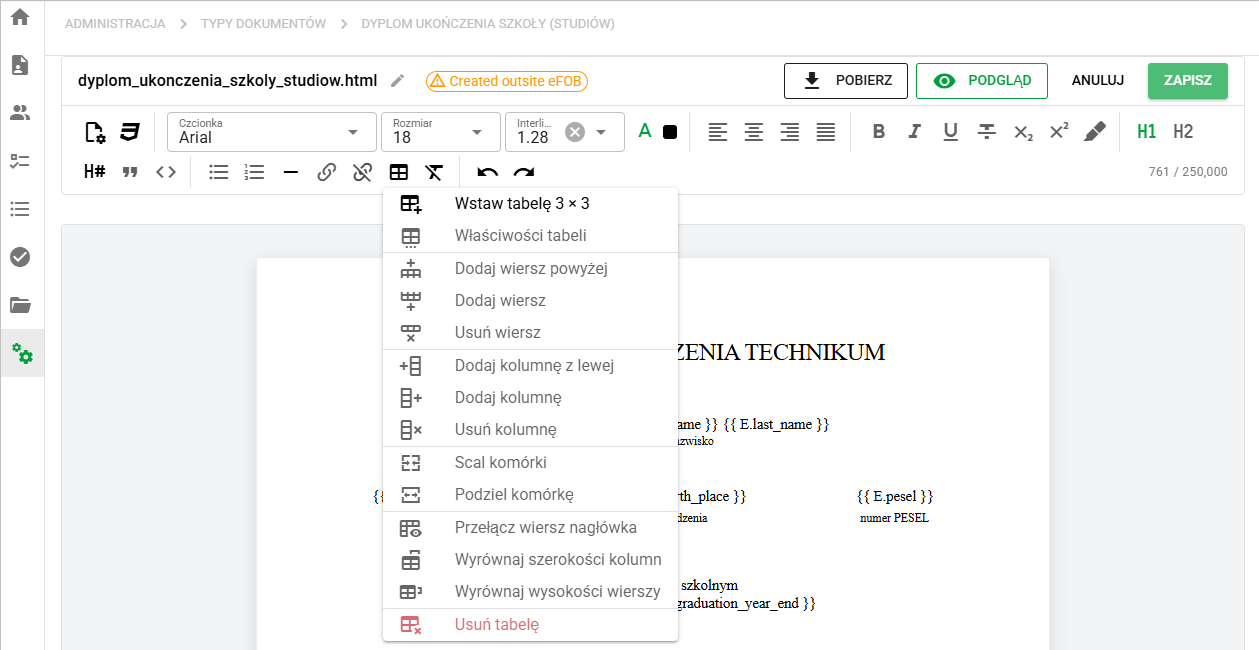This screenshot has width=1259, height=650.
Task: Open the list view icon in sidebar
Action: pos(20,209)
